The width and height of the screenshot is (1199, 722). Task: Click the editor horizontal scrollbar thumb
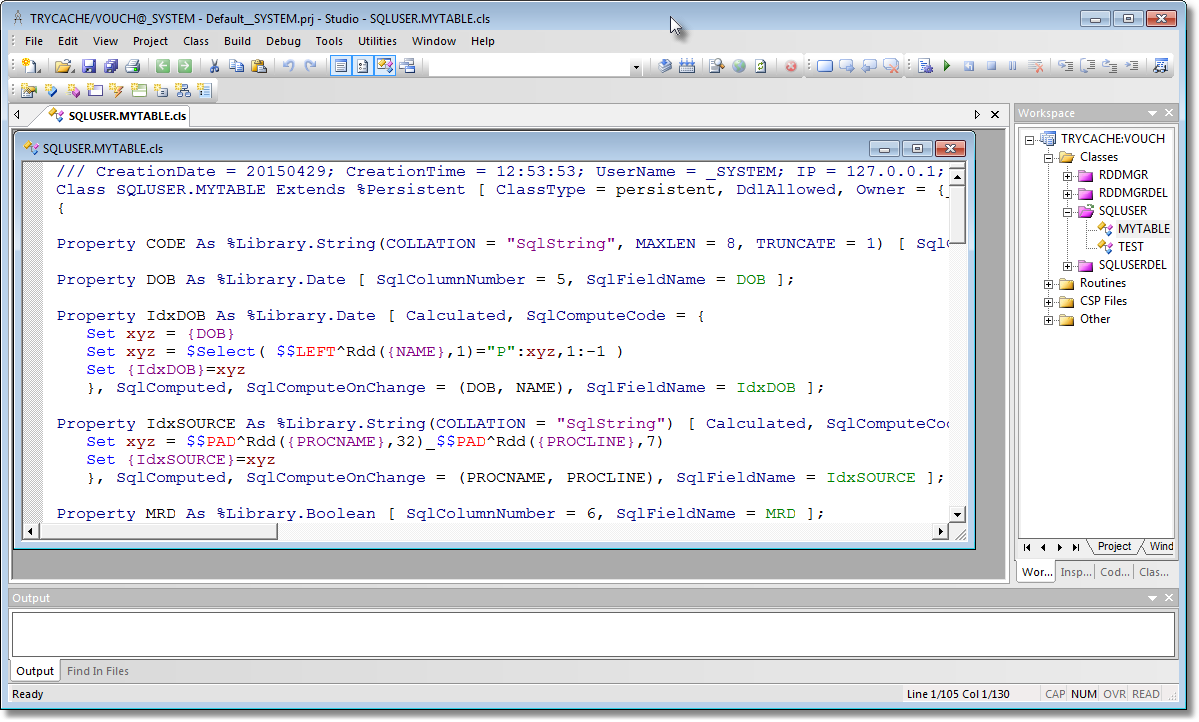coord(158,531)
